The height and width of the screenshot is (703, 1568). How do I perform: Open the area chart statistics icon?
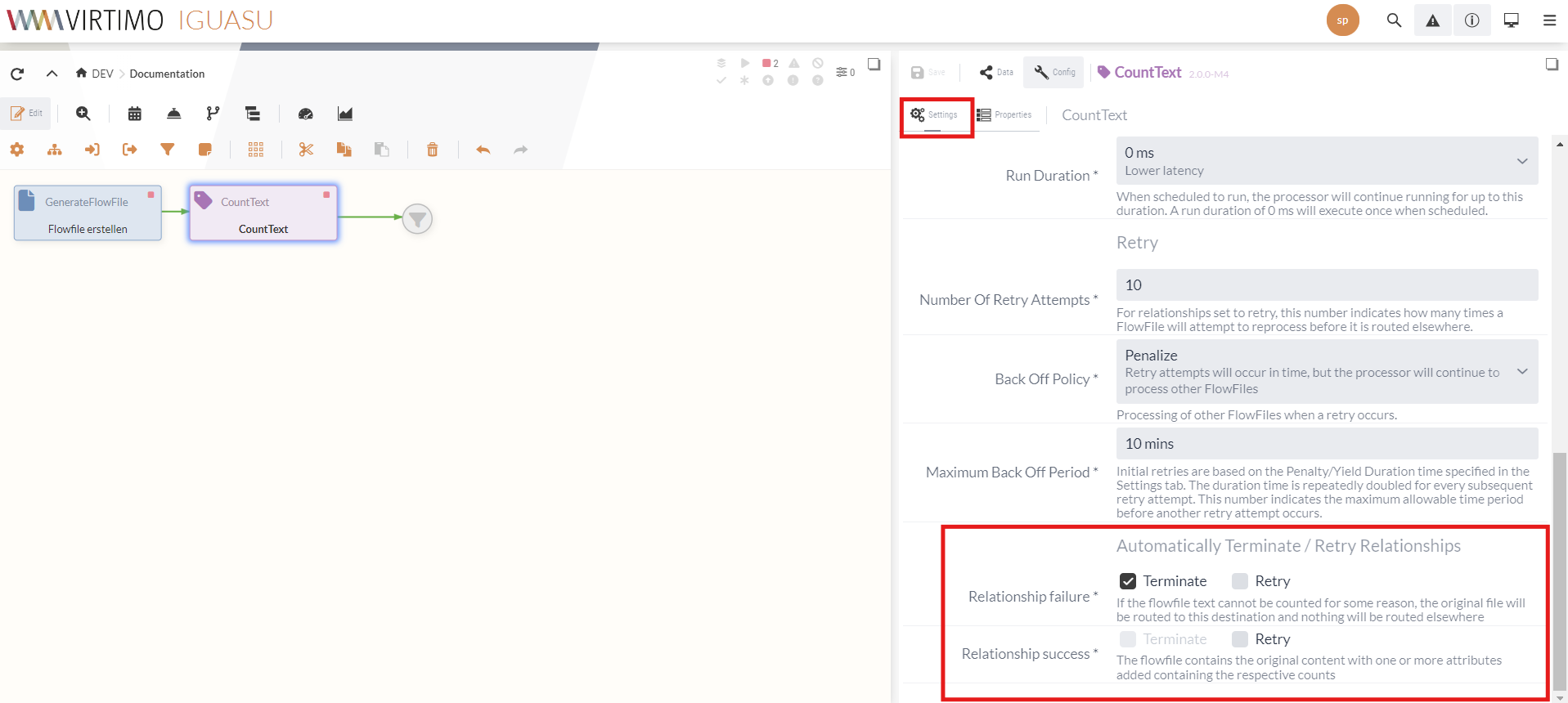[x=345, y=114]
